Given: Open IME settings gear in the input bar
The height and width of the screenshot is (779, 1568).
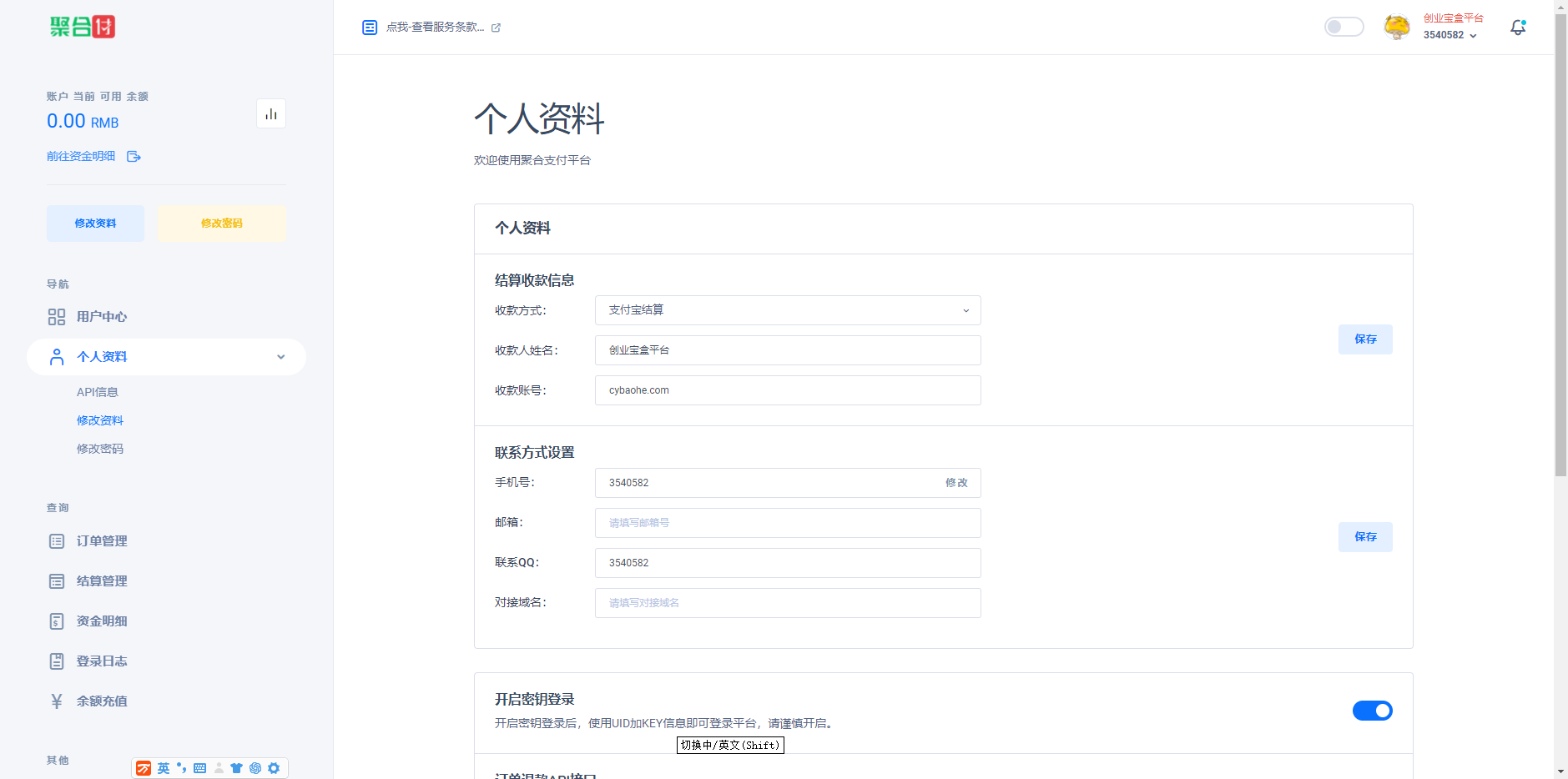Looking at the screenshot, I should [x=274, y=768].
